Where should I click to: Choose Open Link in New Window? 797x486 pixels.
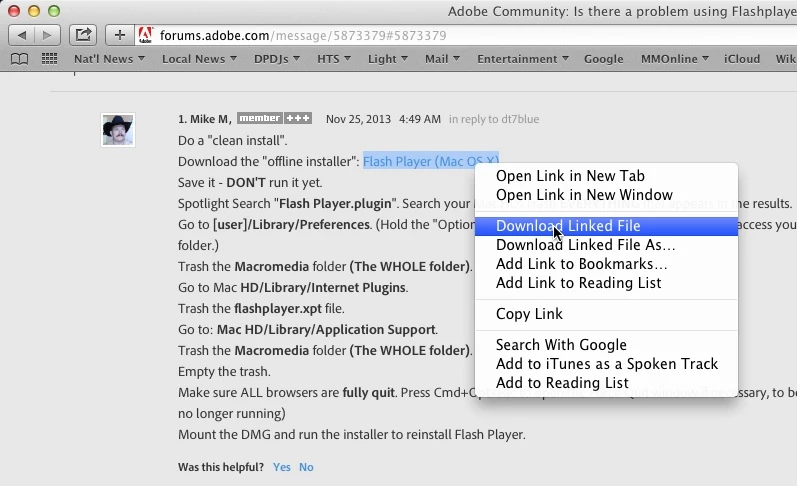(606, 195)
